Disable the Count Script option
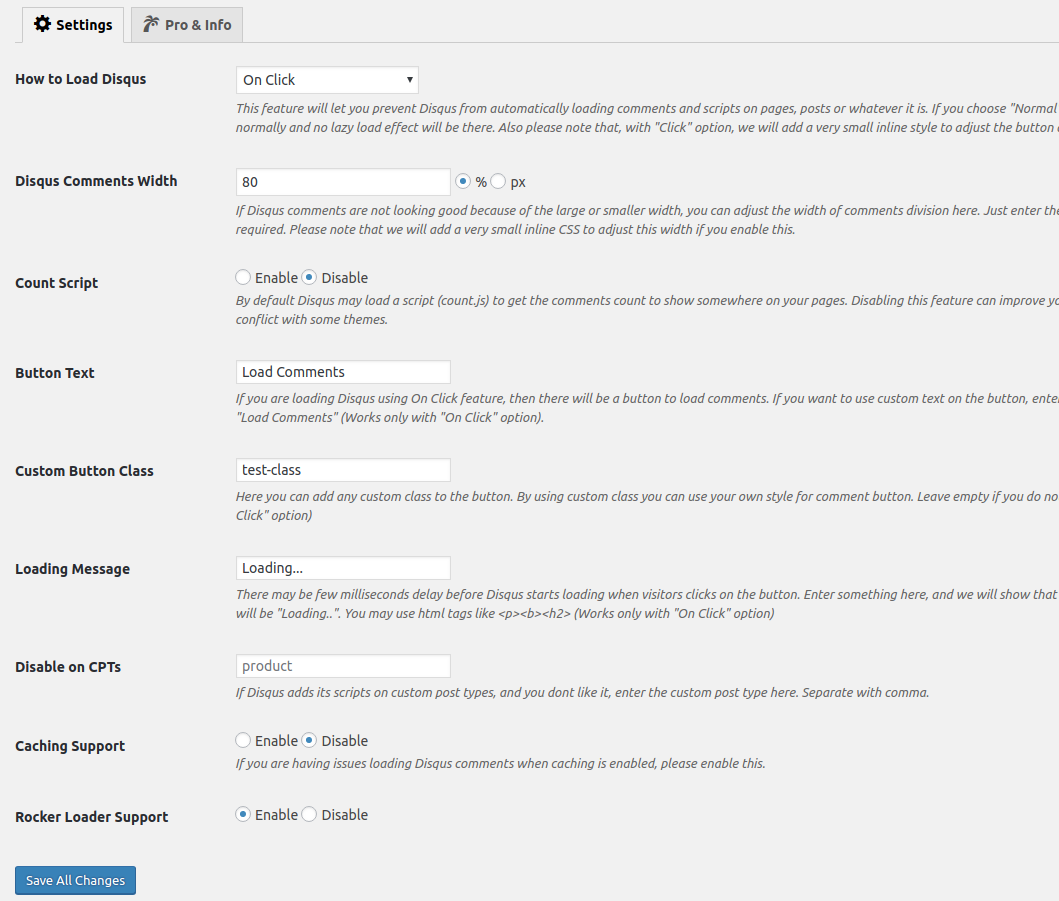Viewport: 1059px width, 901px height. (x=310, y=278)
